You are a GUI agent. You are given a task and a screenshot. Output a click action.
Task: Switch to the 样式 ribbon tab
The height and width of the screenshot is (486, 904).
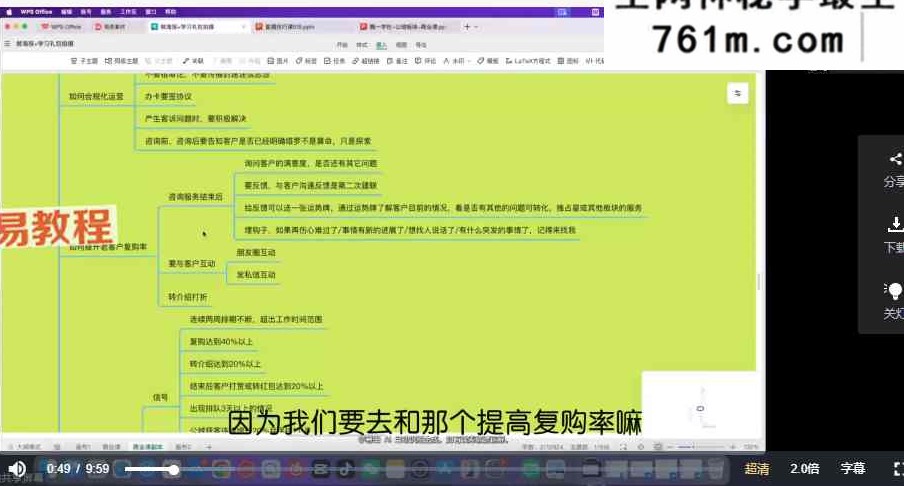(x=362, y=44)
